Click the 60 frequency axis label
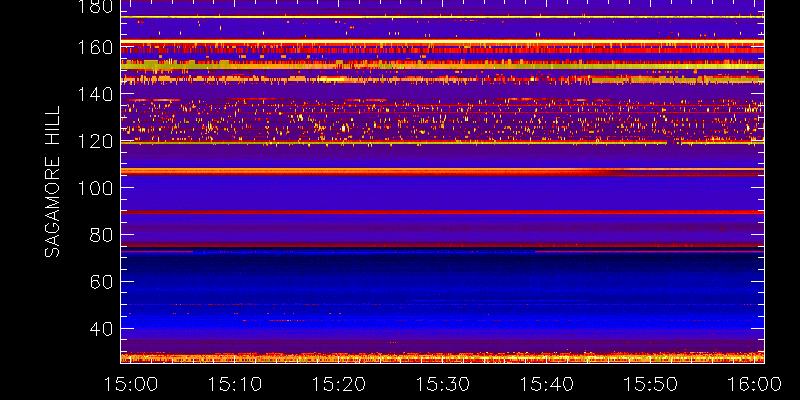Viewport: 800px width, 400px height. click(x=101, y=282)
